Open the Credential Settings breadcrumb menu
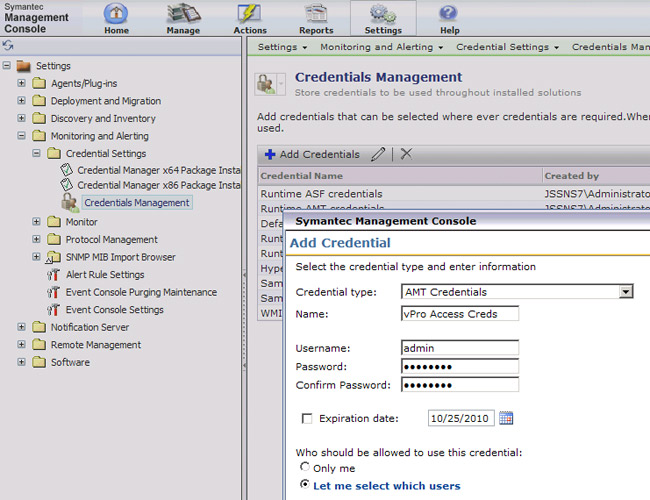Image resolution: width=650 pixels, height=500 pixels. [508, 47]
